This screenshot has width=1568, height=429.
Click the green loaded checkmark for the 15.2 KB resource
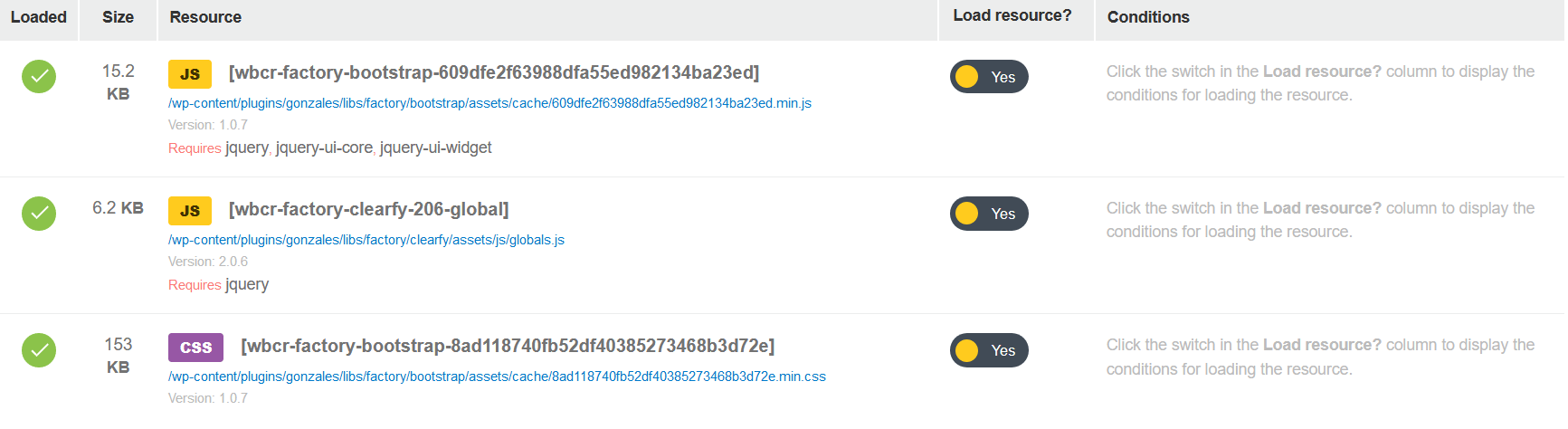pyautogui.click(x=39, y=77)
